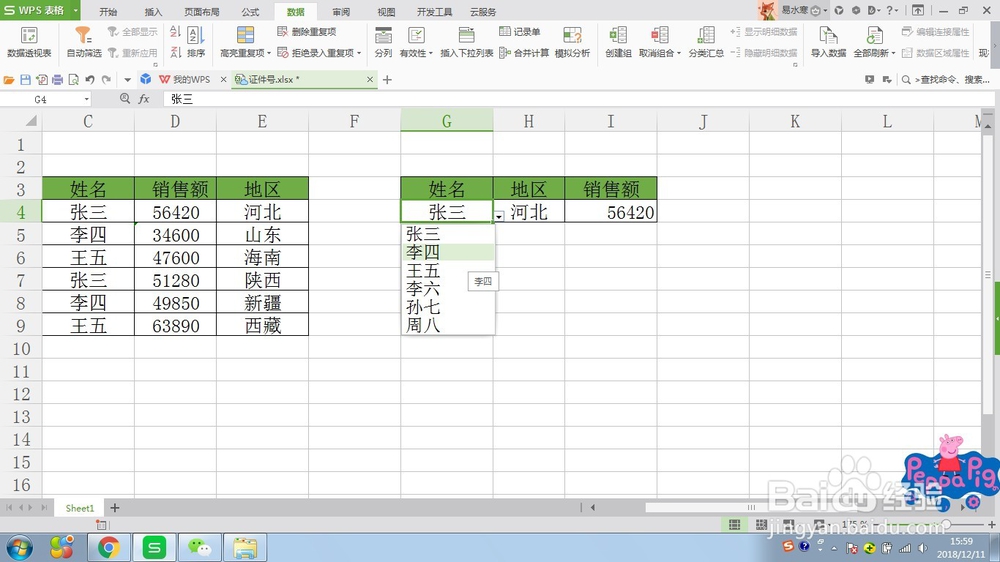Open WeChat from the taskbar

(x=200, y=547)
